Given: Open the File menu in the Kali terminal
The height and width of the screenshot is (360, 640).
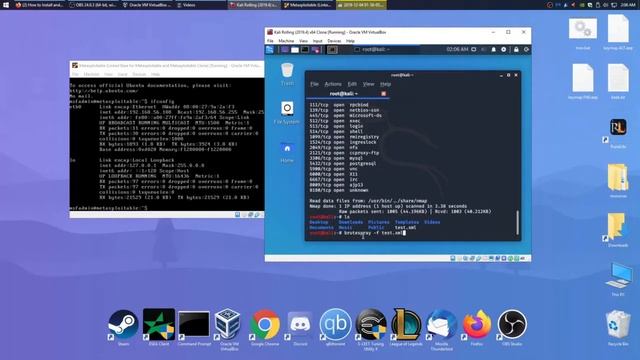Looking at the screenshot, I should coord(314,84).
